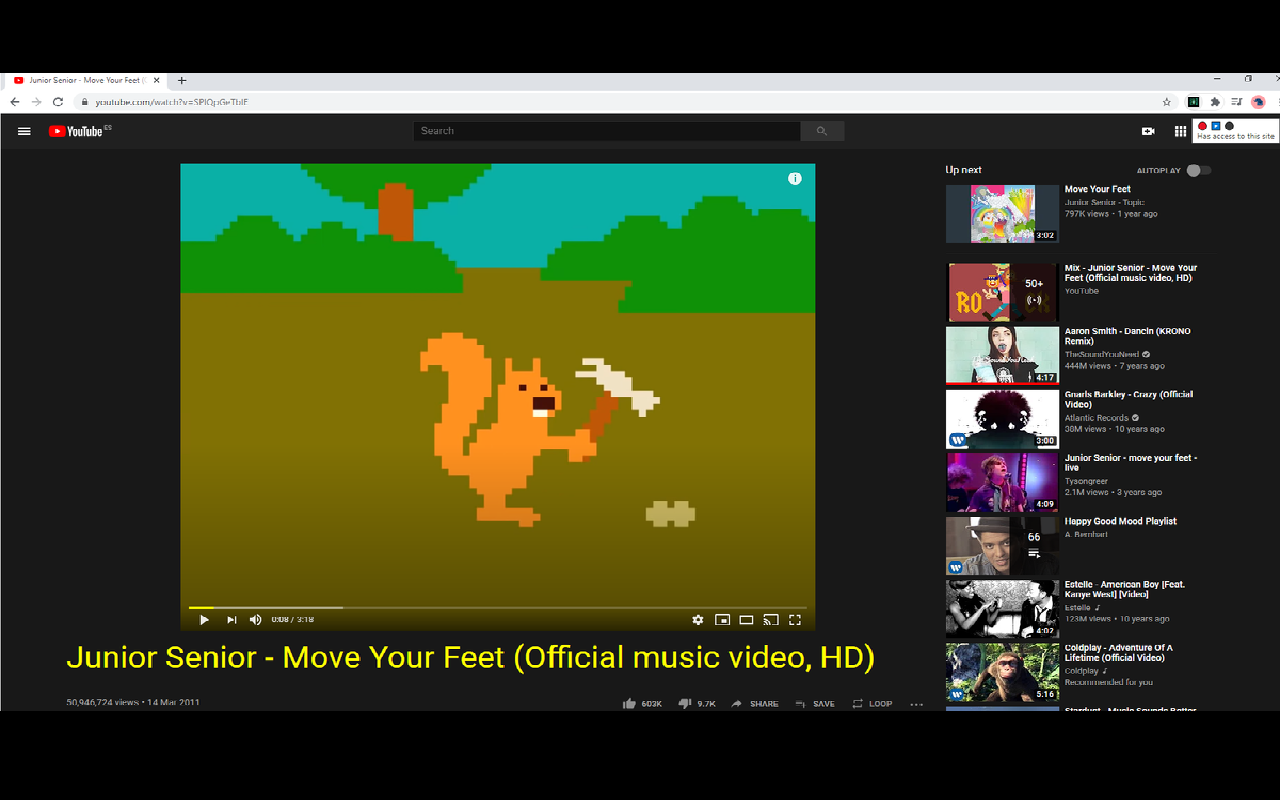Click the red circle extension icon in popup

point(1203,126)
